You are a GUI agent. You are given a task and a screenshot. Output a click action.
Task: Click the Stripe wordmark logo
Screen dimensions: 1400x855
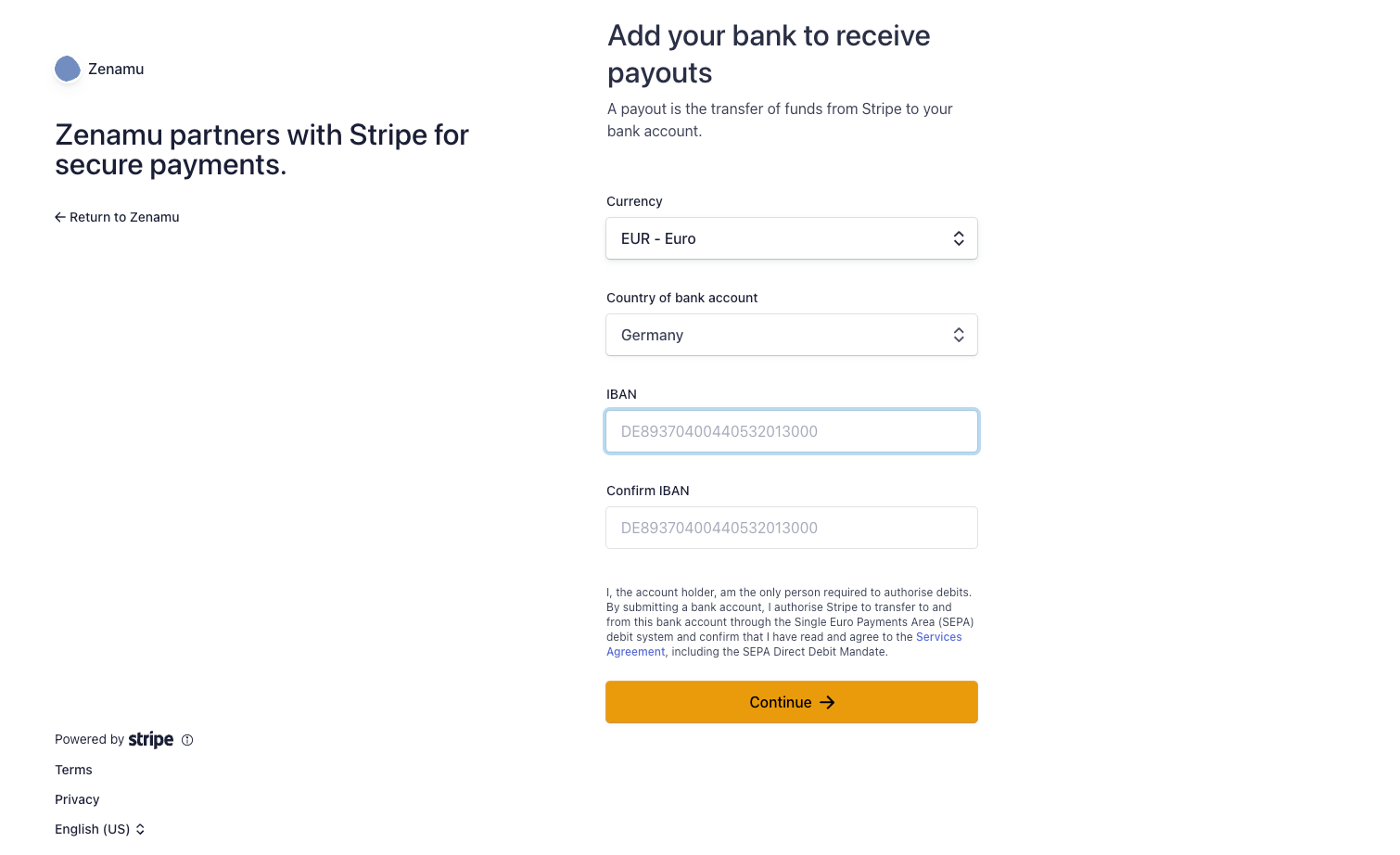coord(151,739)
